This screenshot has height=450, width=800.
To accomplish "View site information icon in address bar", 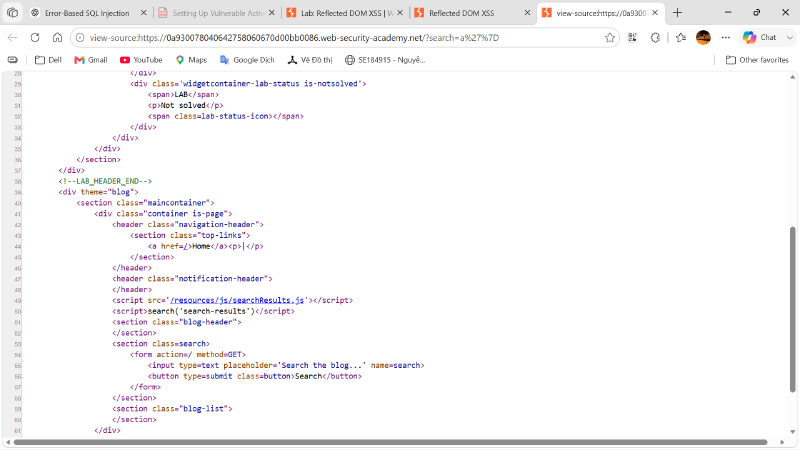I will pos(80,38).
